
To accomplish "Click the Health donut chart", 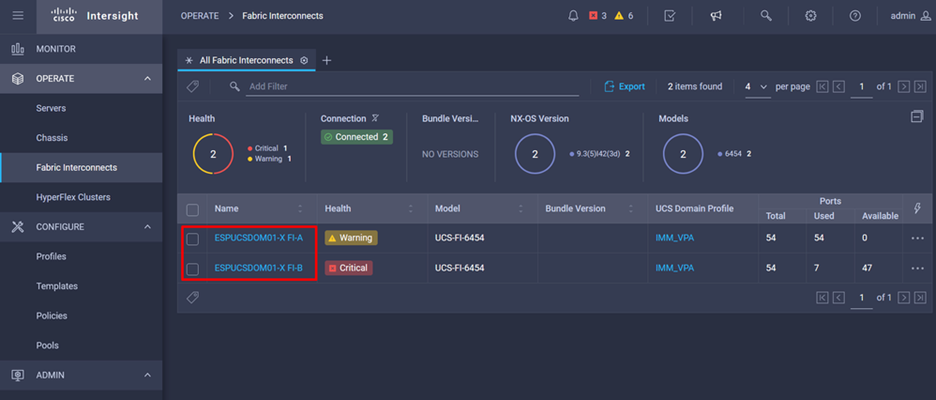I will 213,154.
